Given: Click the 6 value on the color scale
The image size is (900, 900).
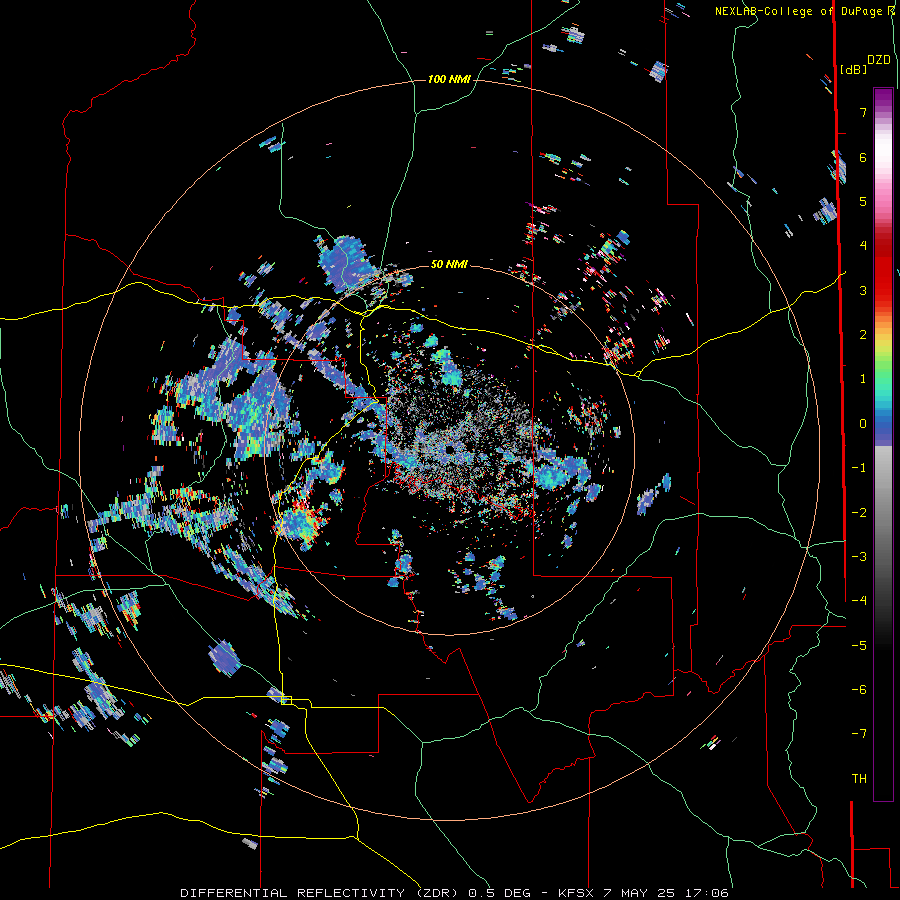Looking at the screenshot, I should pyautogui.click(x=863, y=157).
